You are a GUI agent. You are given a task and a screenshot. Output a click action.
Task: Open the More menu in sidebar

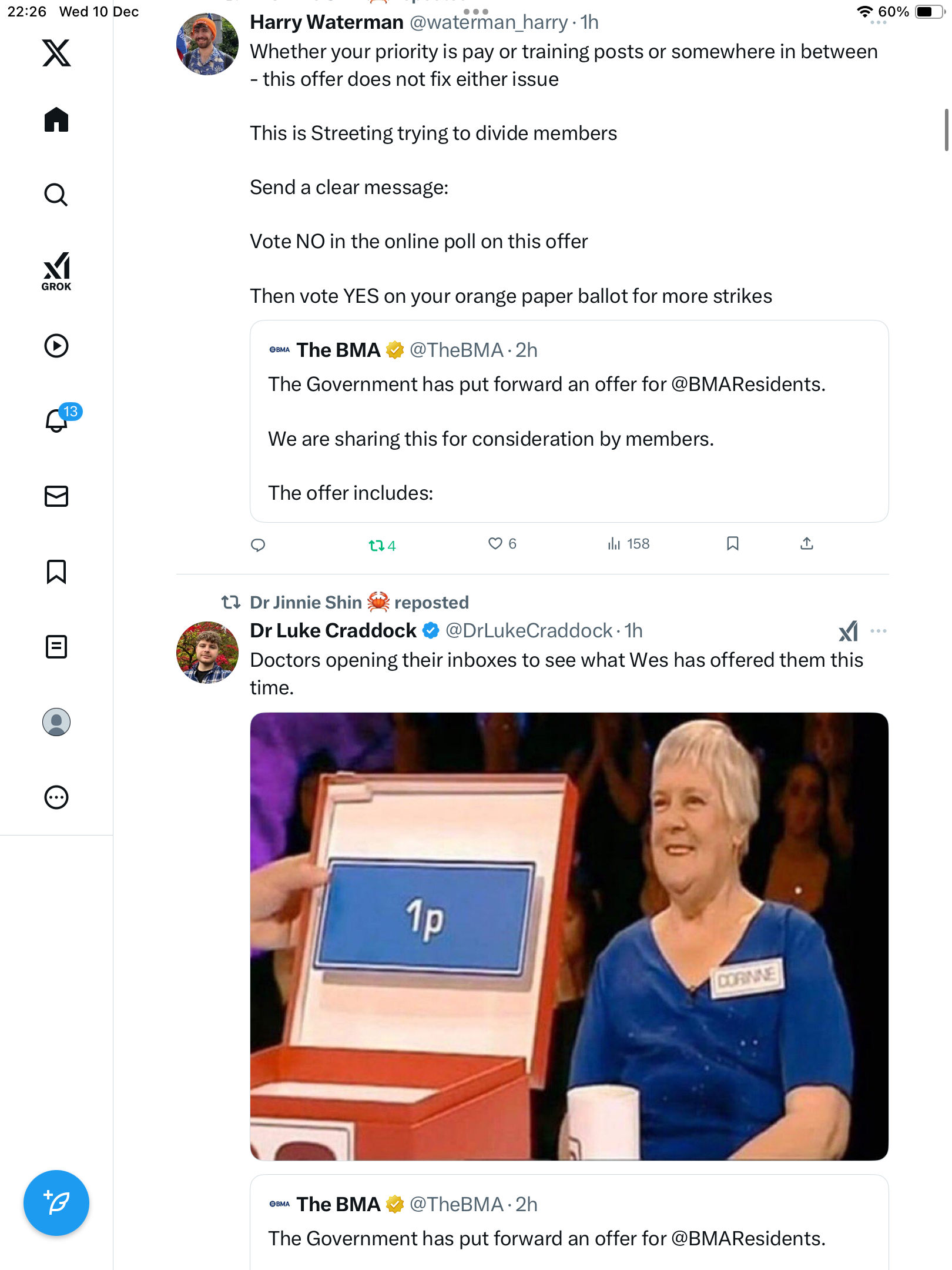(56, 797)
